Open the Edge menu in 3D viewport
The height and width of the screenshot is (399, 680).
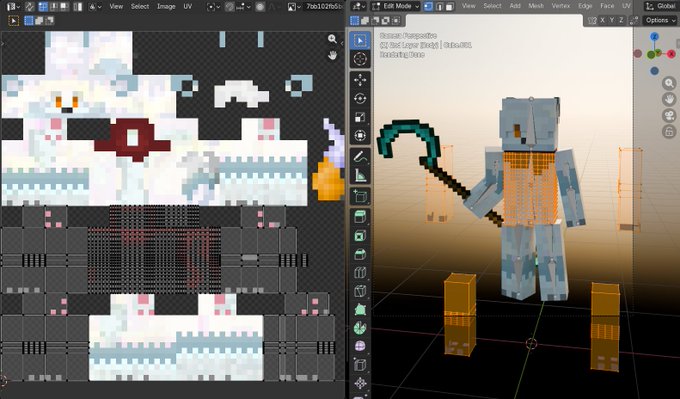coord(585,6)
